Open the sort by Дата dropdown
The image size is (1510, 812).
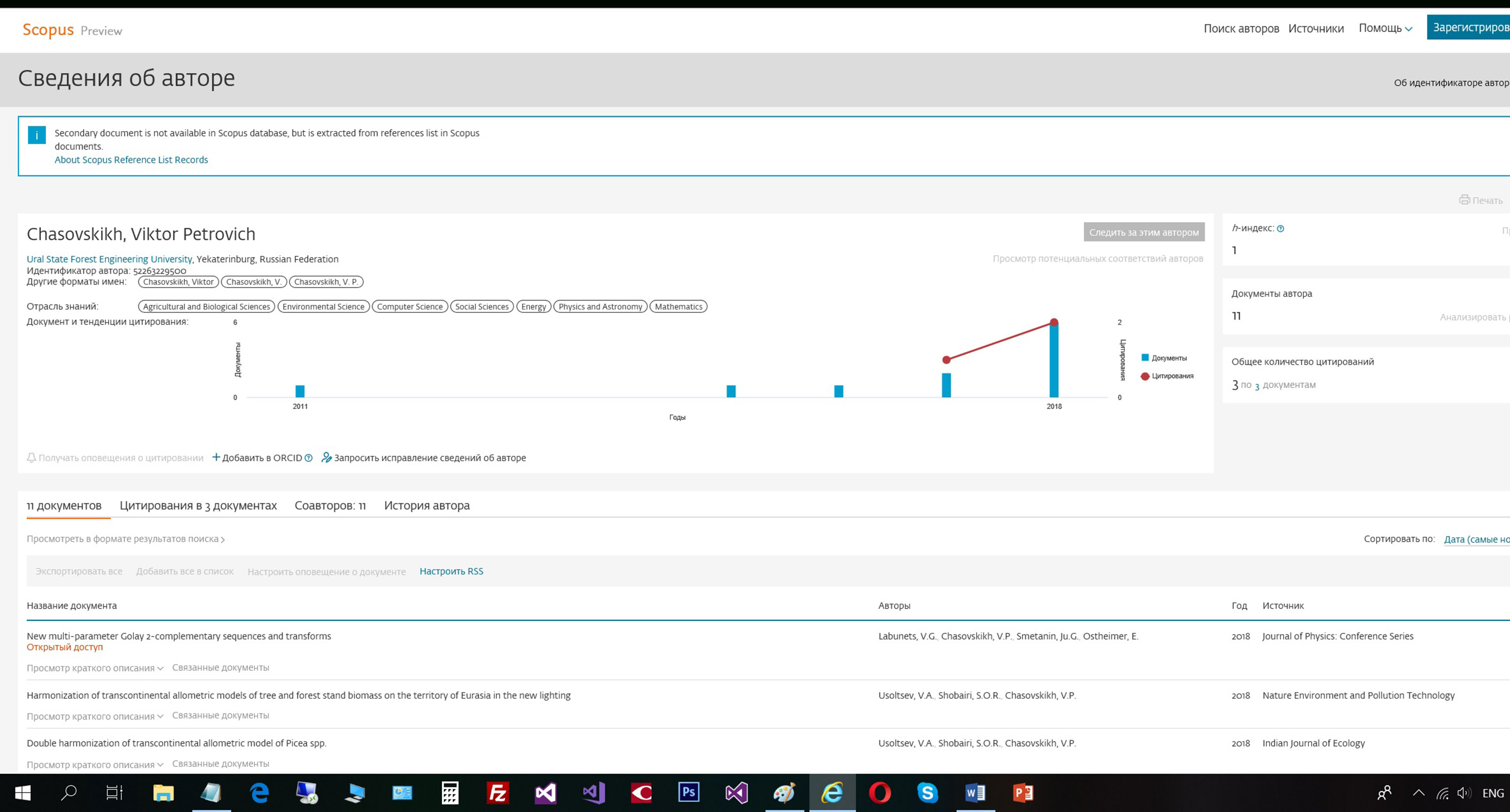(1476, 539)
